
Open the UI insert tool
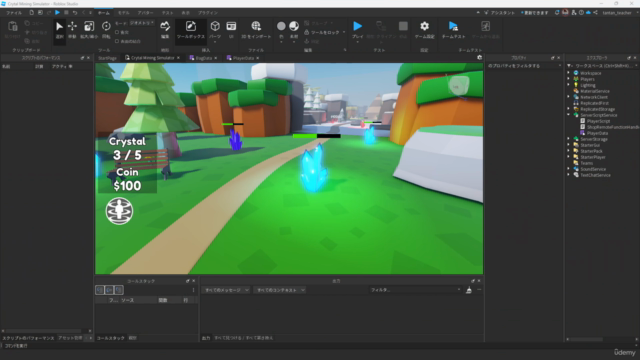click(231, 30)
